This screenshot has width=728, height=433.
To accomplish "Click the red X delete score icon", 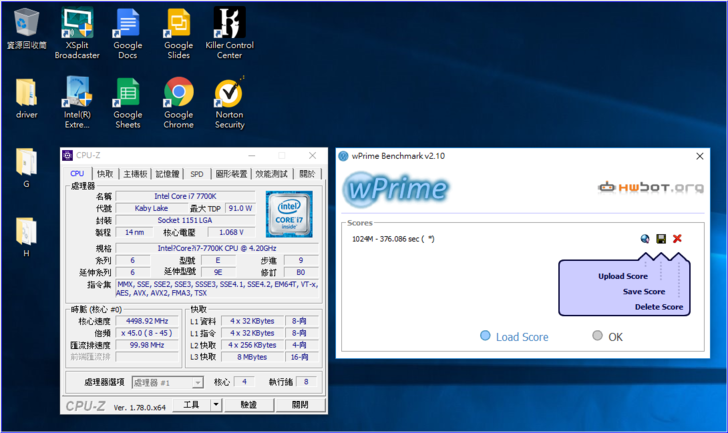I will (x=677, y=239).
